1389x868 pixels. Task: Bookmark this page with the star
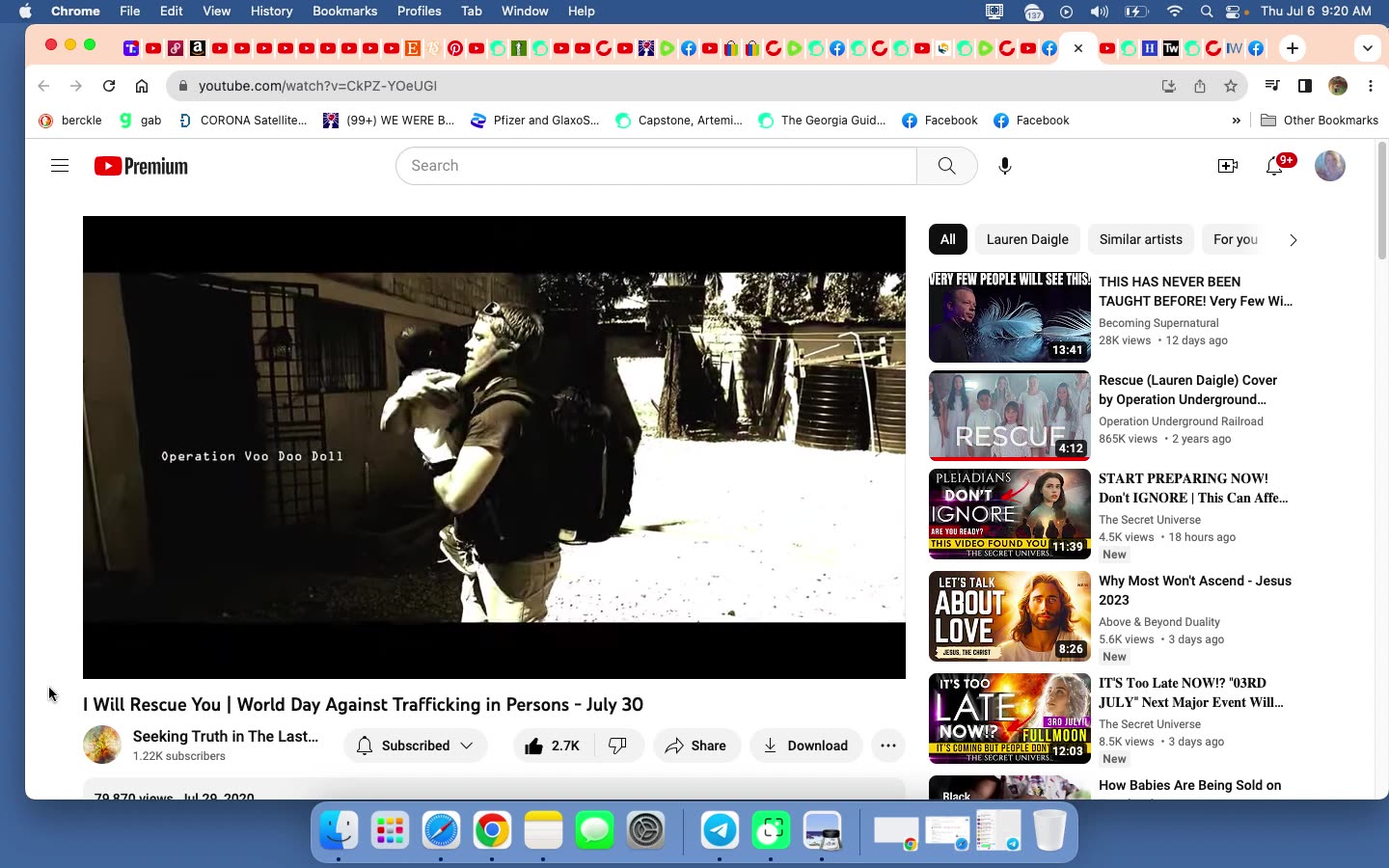[x=1231, y=86]
